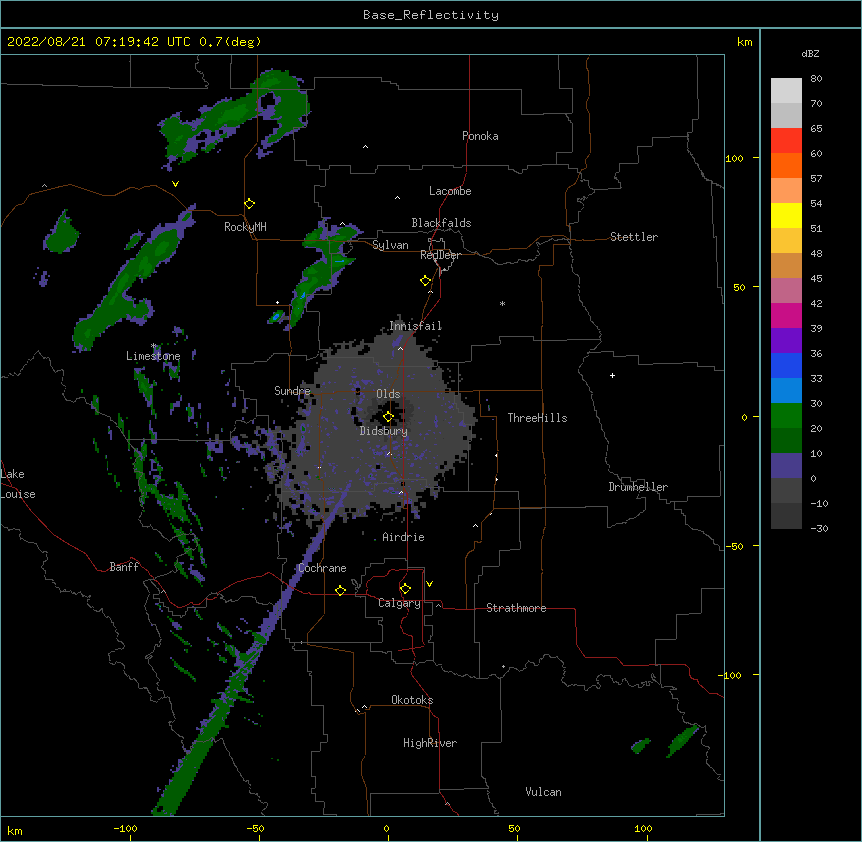Click the Louise label at left edge
The width and height of the screenshot is (862, 842).
[18, 494]
